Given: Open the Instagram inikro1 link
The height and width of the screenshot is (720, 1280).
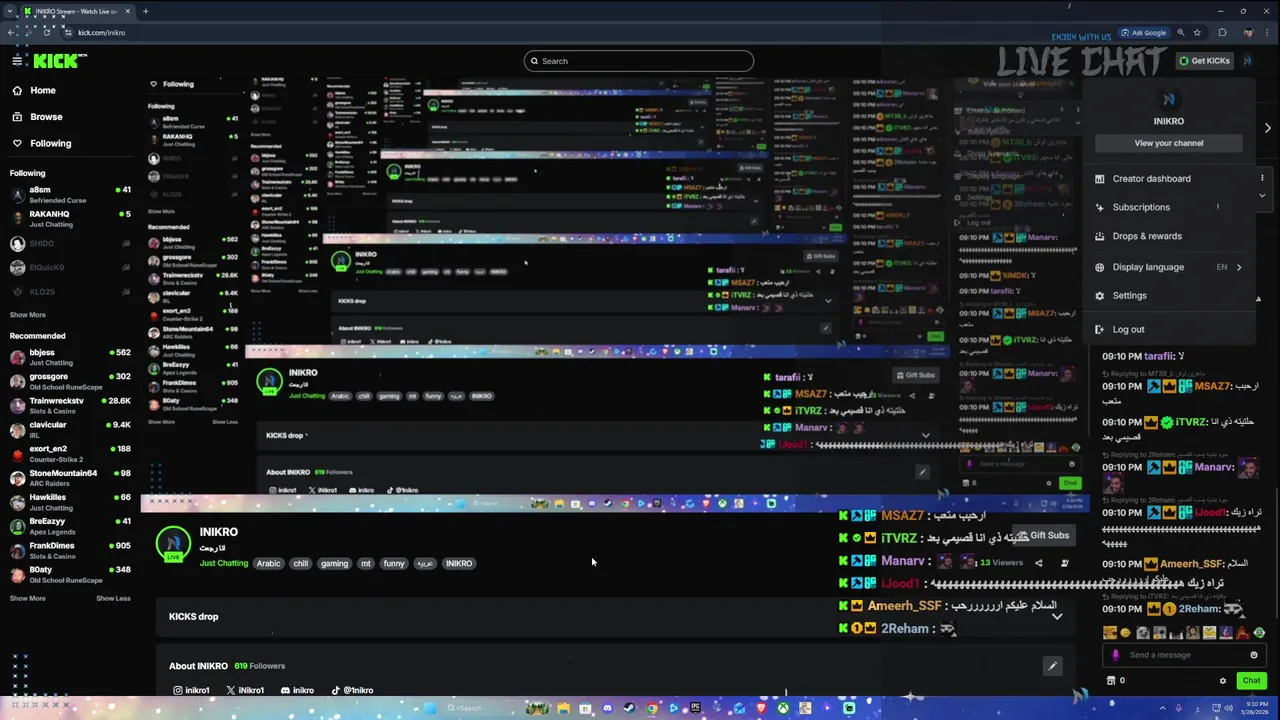Looking at the screenshot, I should (x=191, y=690).
